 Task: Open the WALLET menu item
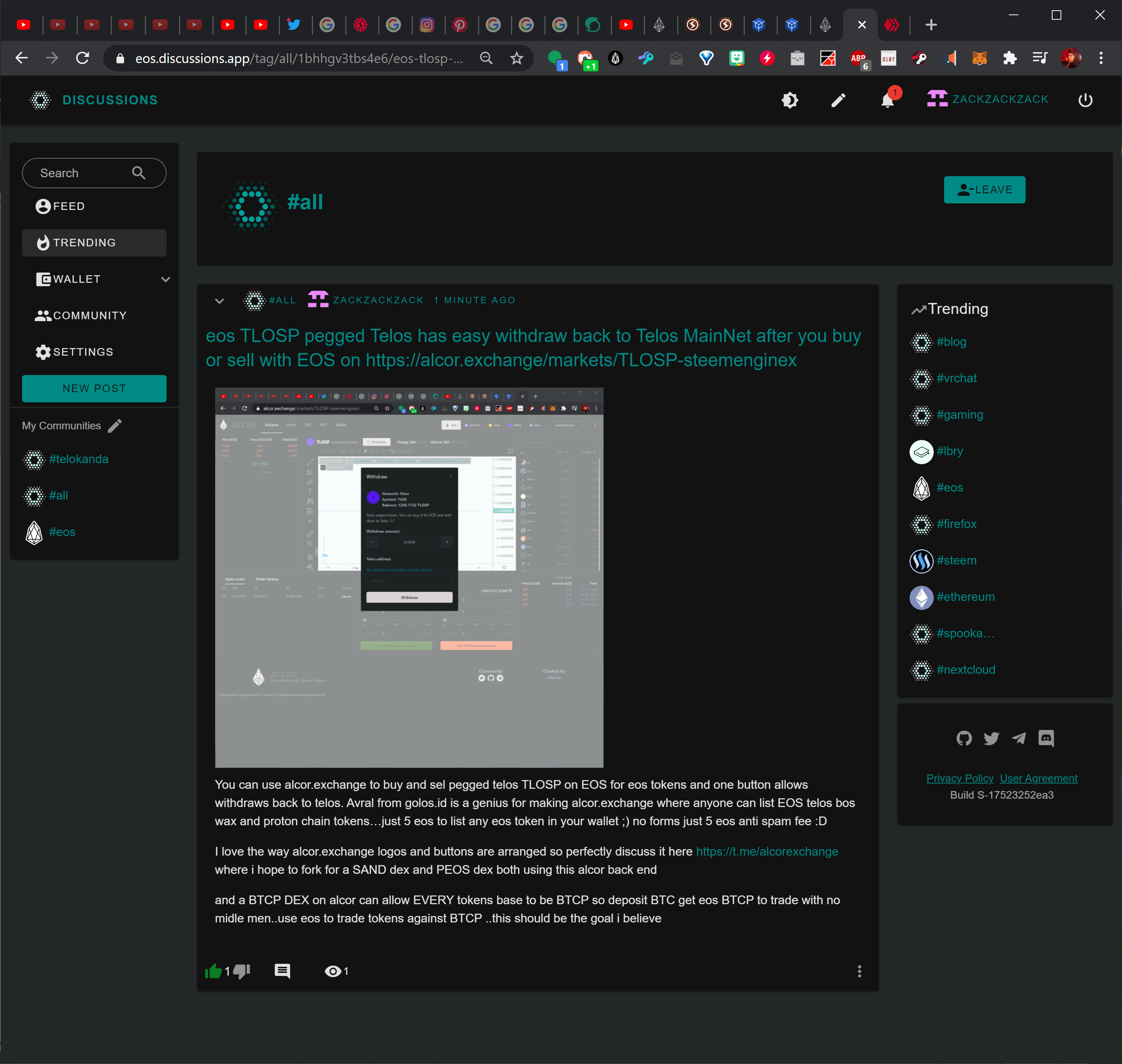pos(94,279)
